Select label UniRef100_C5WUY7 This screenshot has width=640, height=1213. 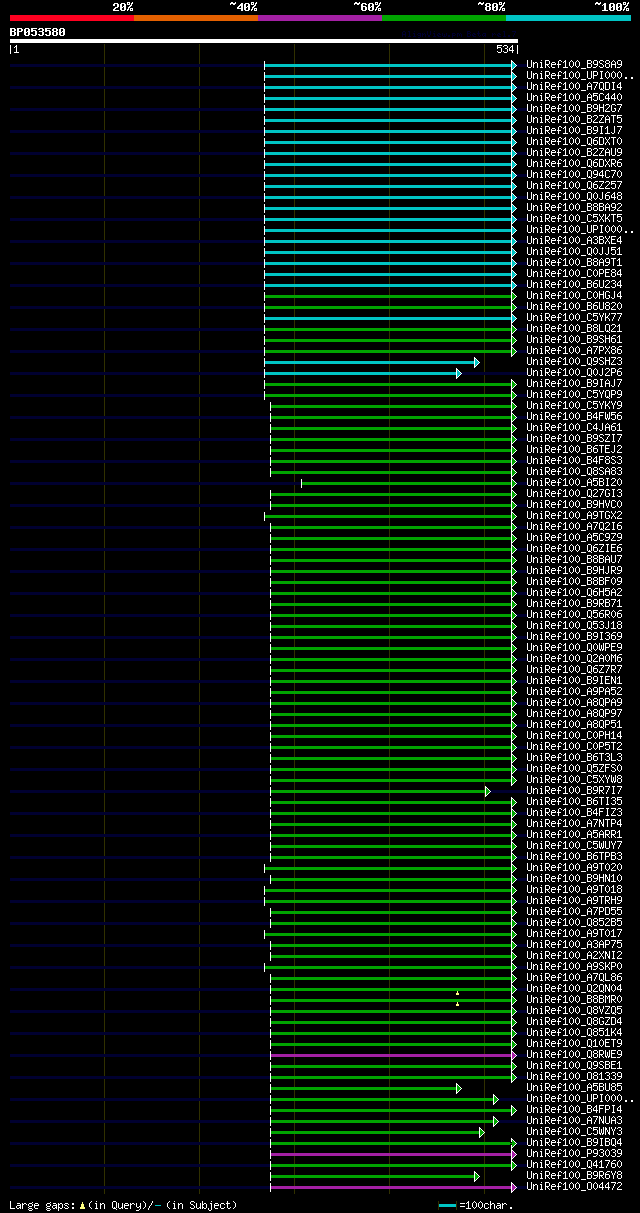pyautogui.click(x=574, y=846)
